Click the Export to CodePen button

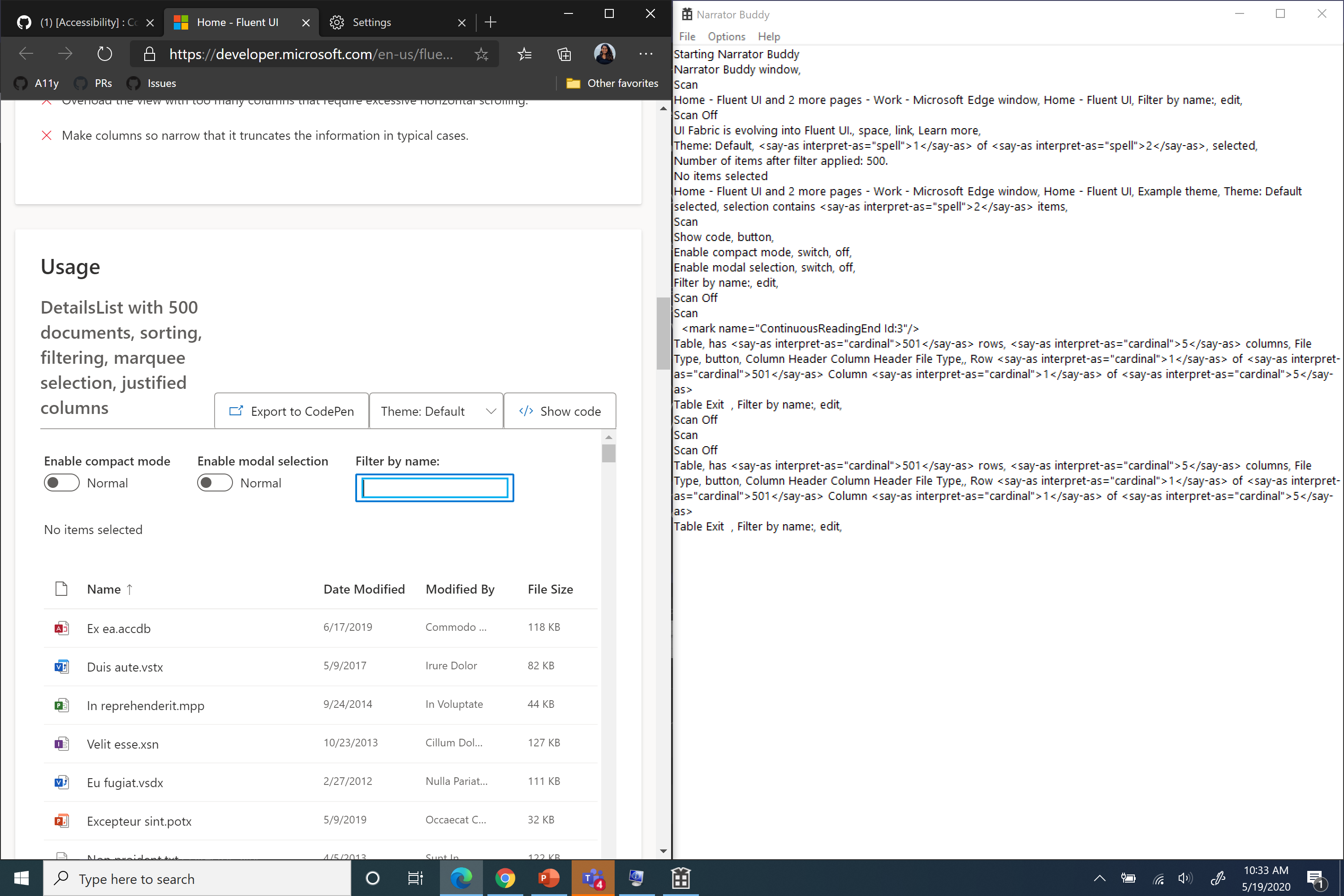[291, 411]
